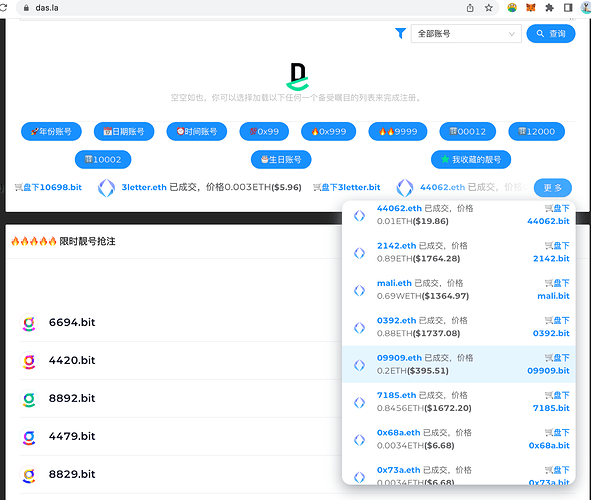This screenshot has height=500, width=591.
Task: Click 0392.bit purchase link
Action: click(x=551, y=333)
